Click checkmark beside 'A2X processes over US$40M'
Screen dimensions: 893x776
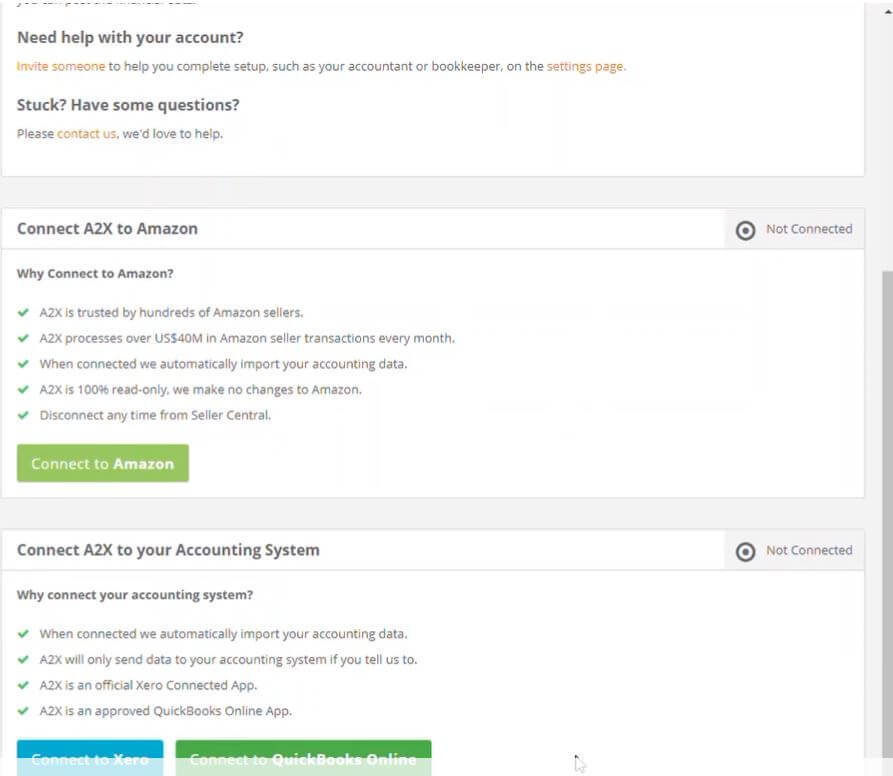pyautogui.click(x=23, y=338)
